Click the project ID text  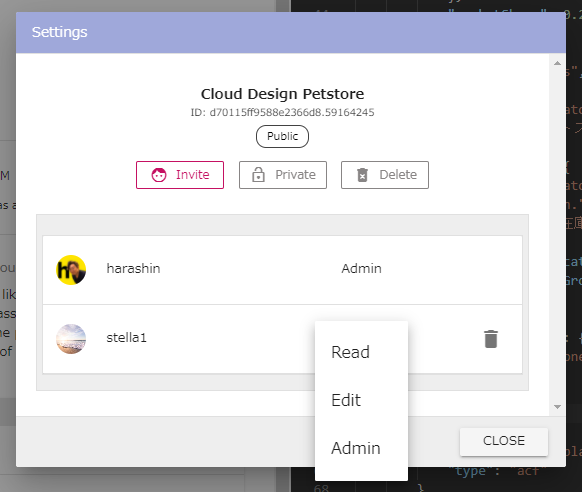point(282,112)
